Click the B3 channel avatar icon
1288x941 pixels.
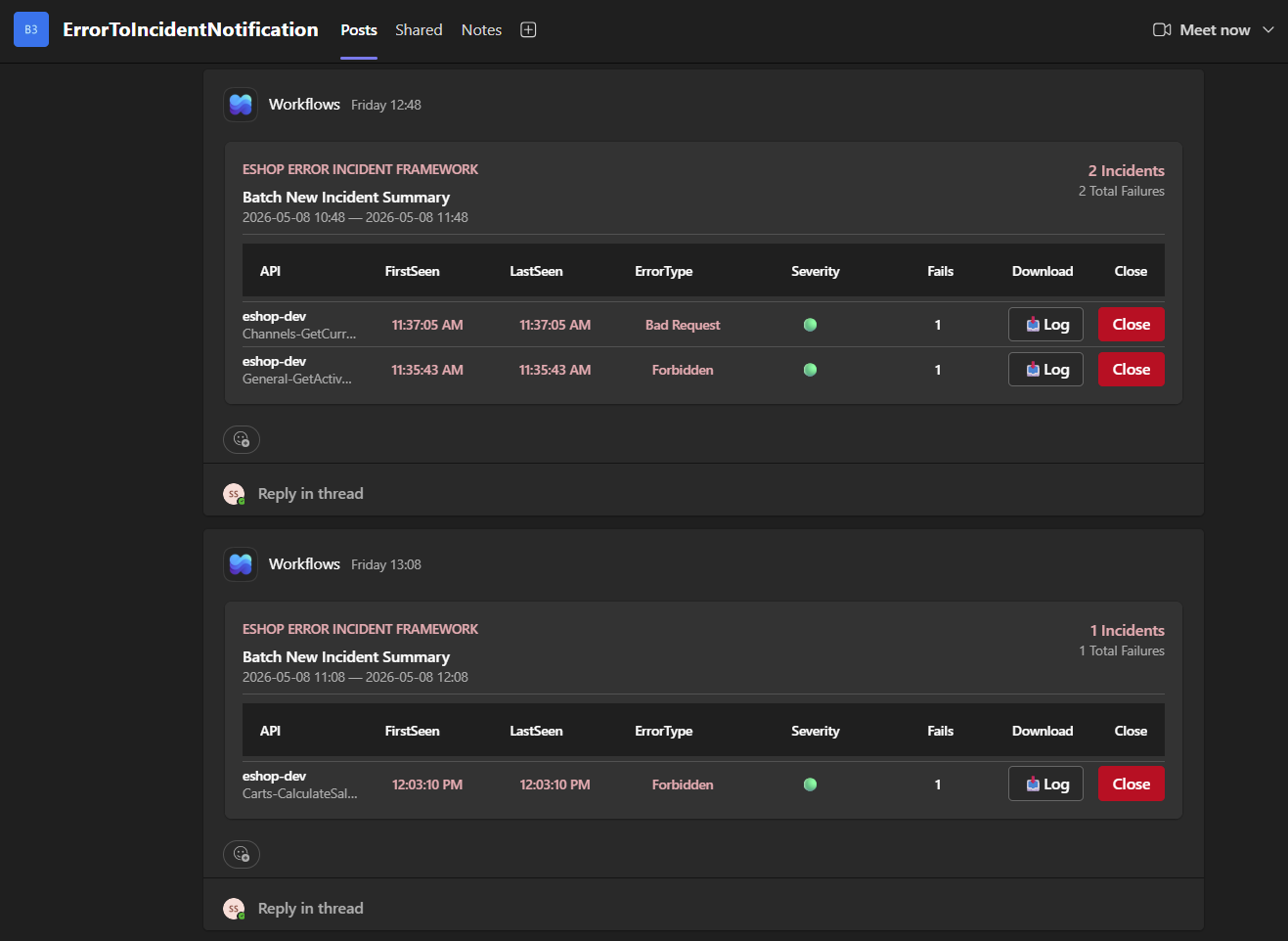31,29
